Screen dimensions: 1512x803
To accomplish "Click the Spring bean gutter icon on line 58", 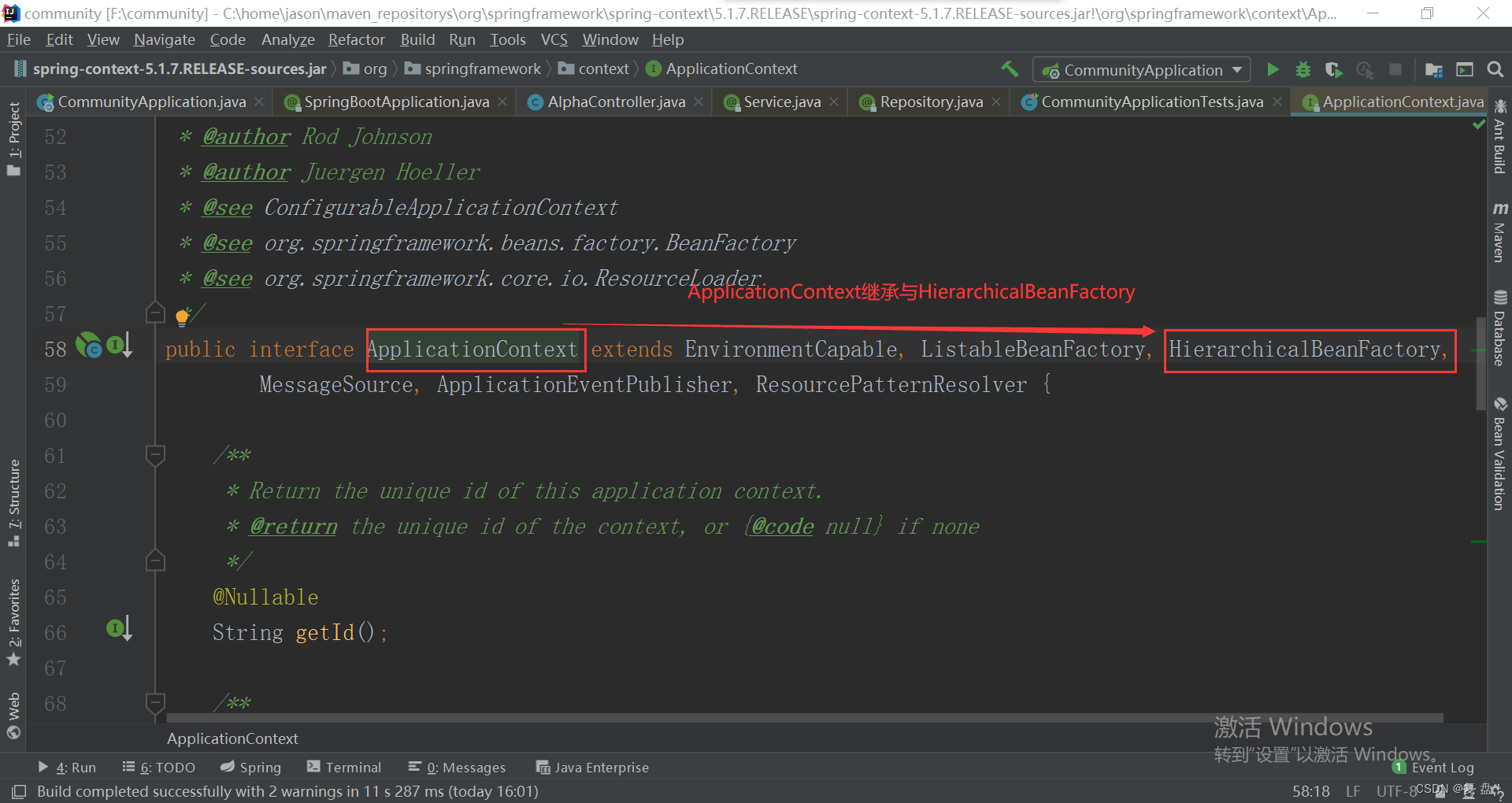I will pos(88,345).
